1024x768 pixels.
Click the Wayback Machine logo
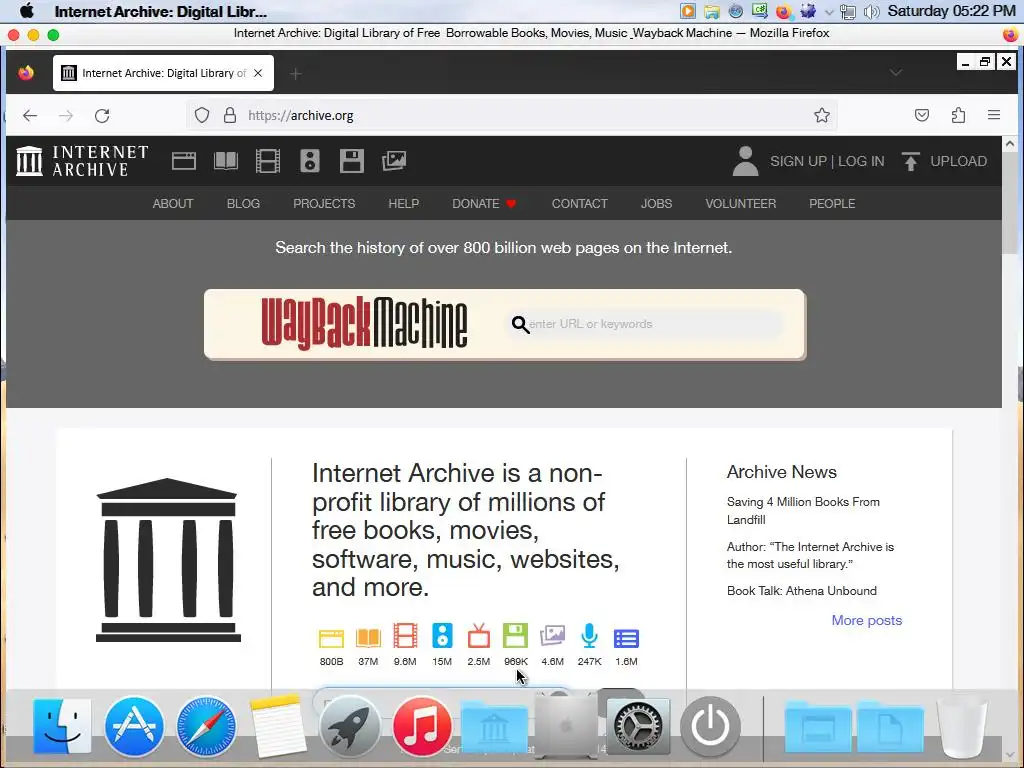pos(364,323)
